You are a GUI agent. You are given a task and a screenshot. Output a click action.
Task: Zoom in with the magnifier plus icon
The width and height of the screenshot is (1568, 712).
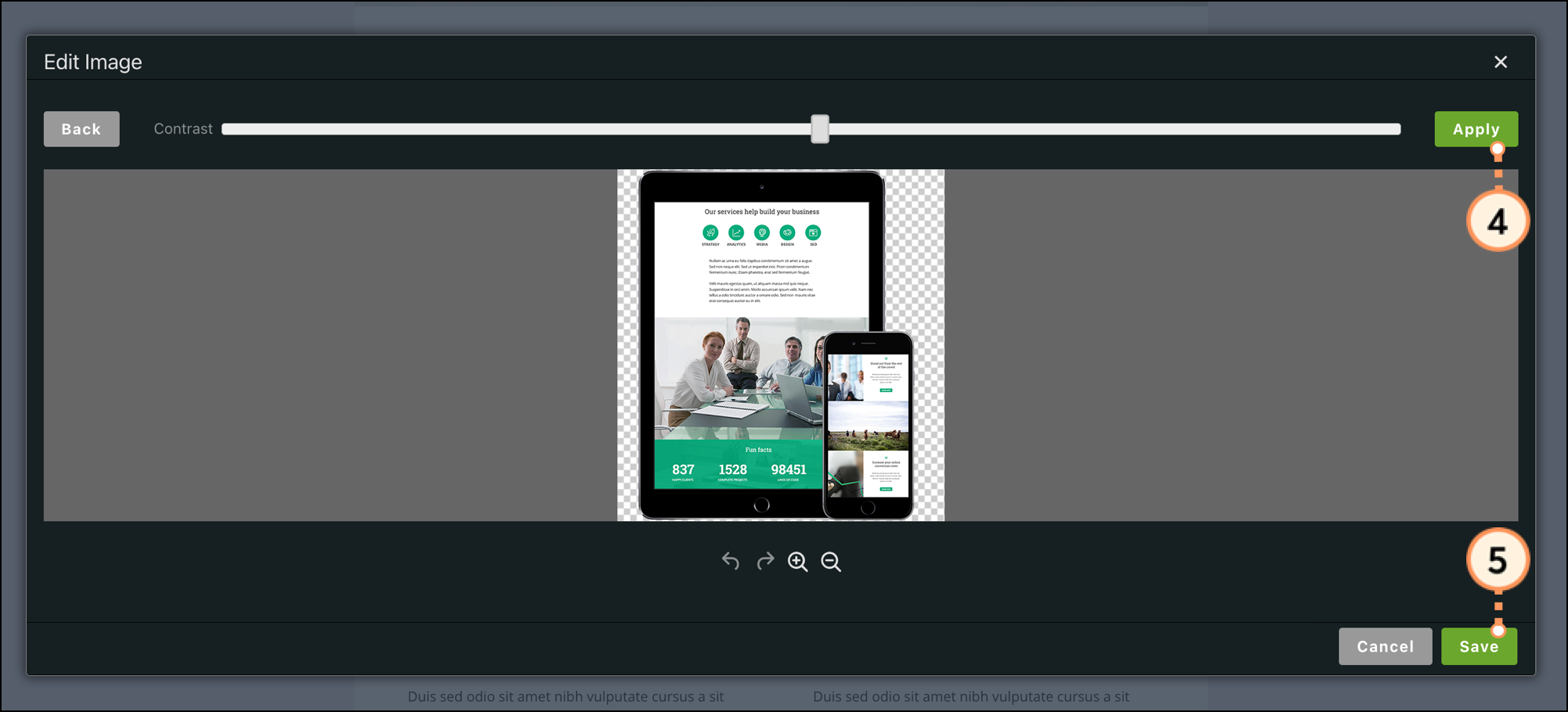[x=798, y=562]
